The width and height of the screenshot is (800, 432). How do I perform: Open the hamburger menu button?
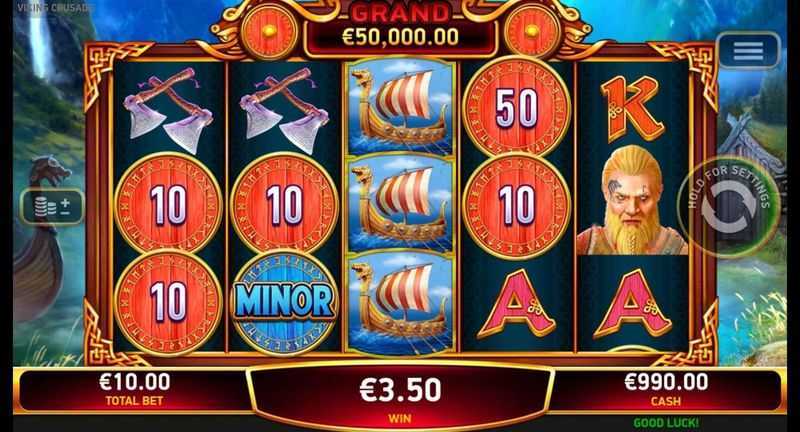[x=748, y=50]
